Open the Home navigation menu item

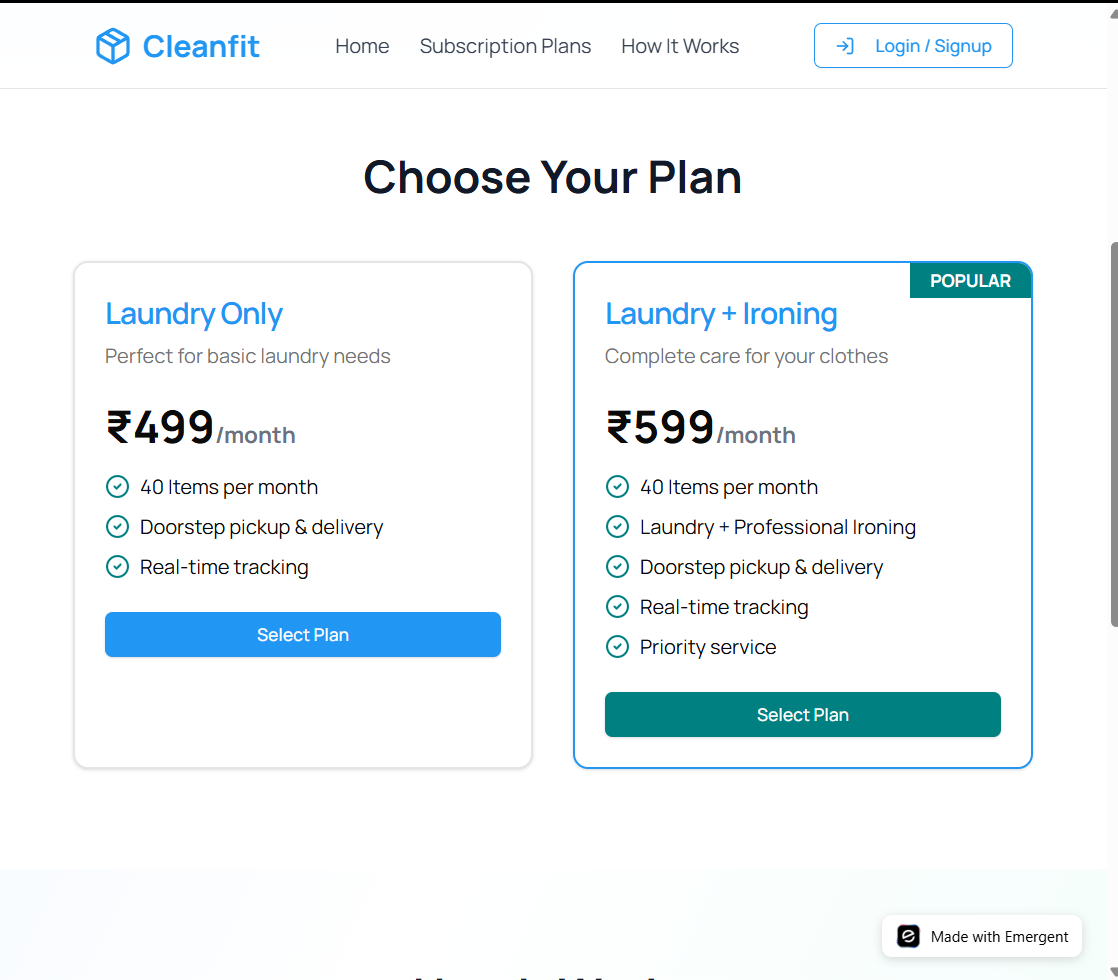(362, 46)
